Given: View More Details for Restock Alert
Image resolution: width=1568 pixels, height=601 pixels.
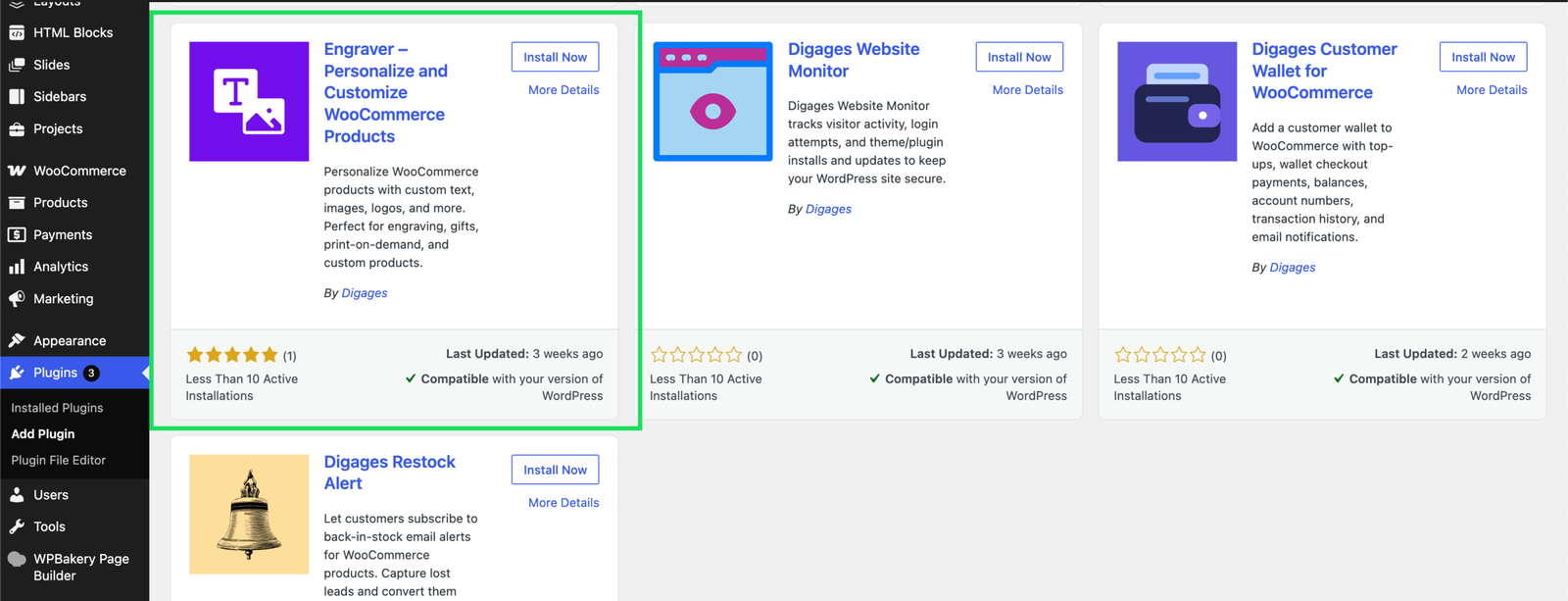Looking at the screenshot, I should click(563, 503).
